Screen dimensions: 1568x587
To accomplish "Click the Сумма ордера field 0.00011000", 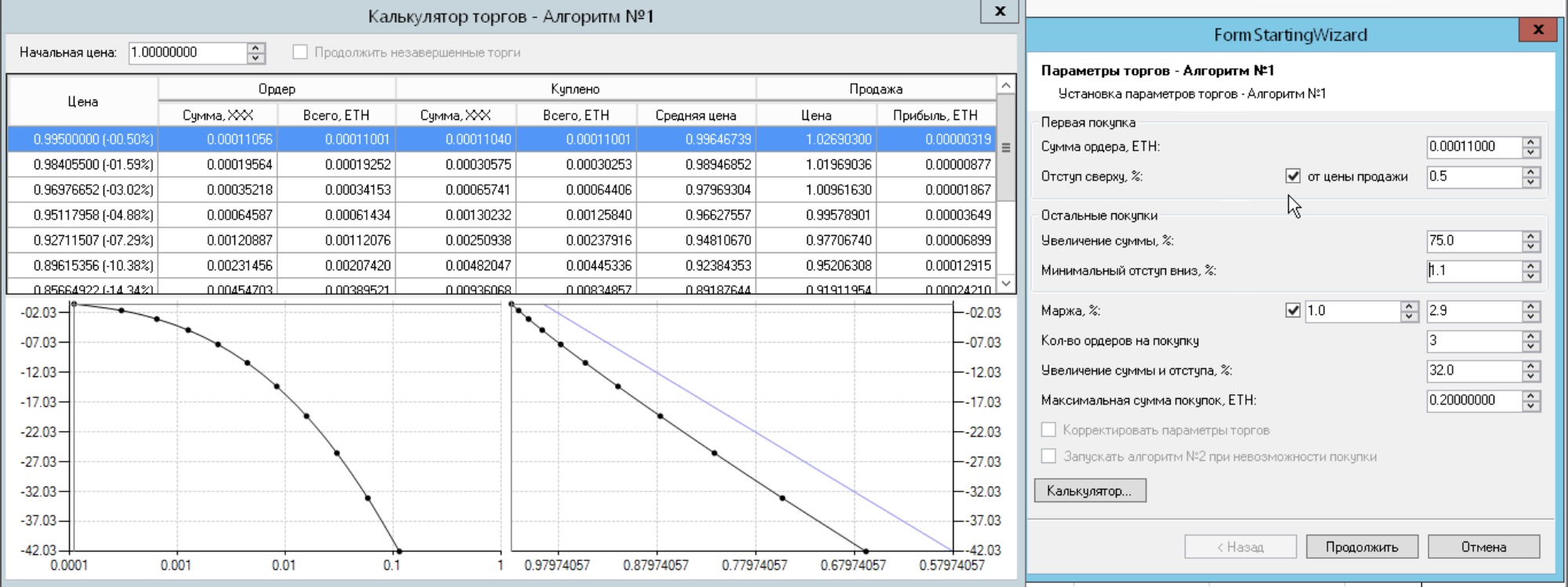I will coord(1474,147).
